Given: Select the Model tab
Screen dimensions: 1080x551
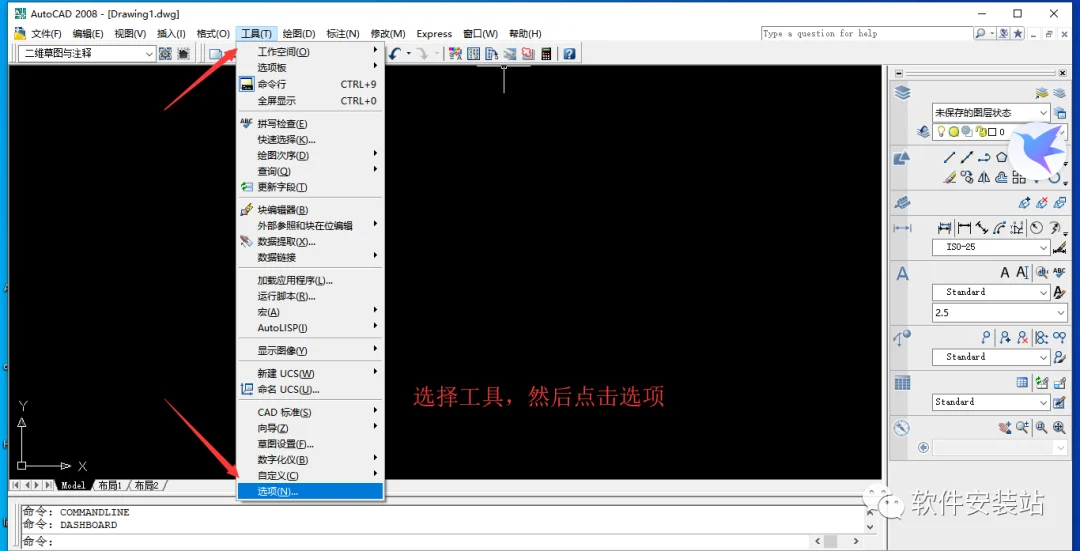Looking at the screenshot, I should click(x=72, y=486).
